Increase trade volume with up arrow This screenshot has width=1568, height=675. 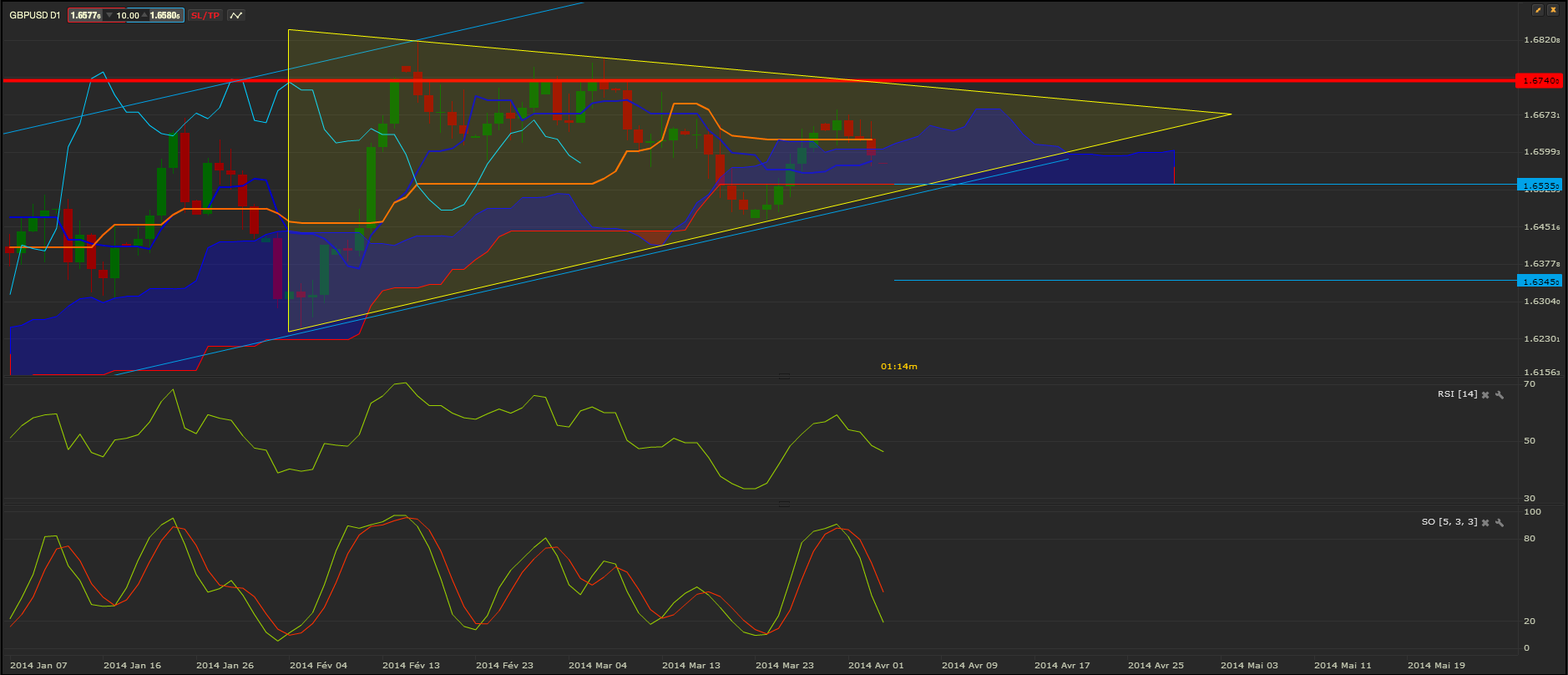coord(144,15)
